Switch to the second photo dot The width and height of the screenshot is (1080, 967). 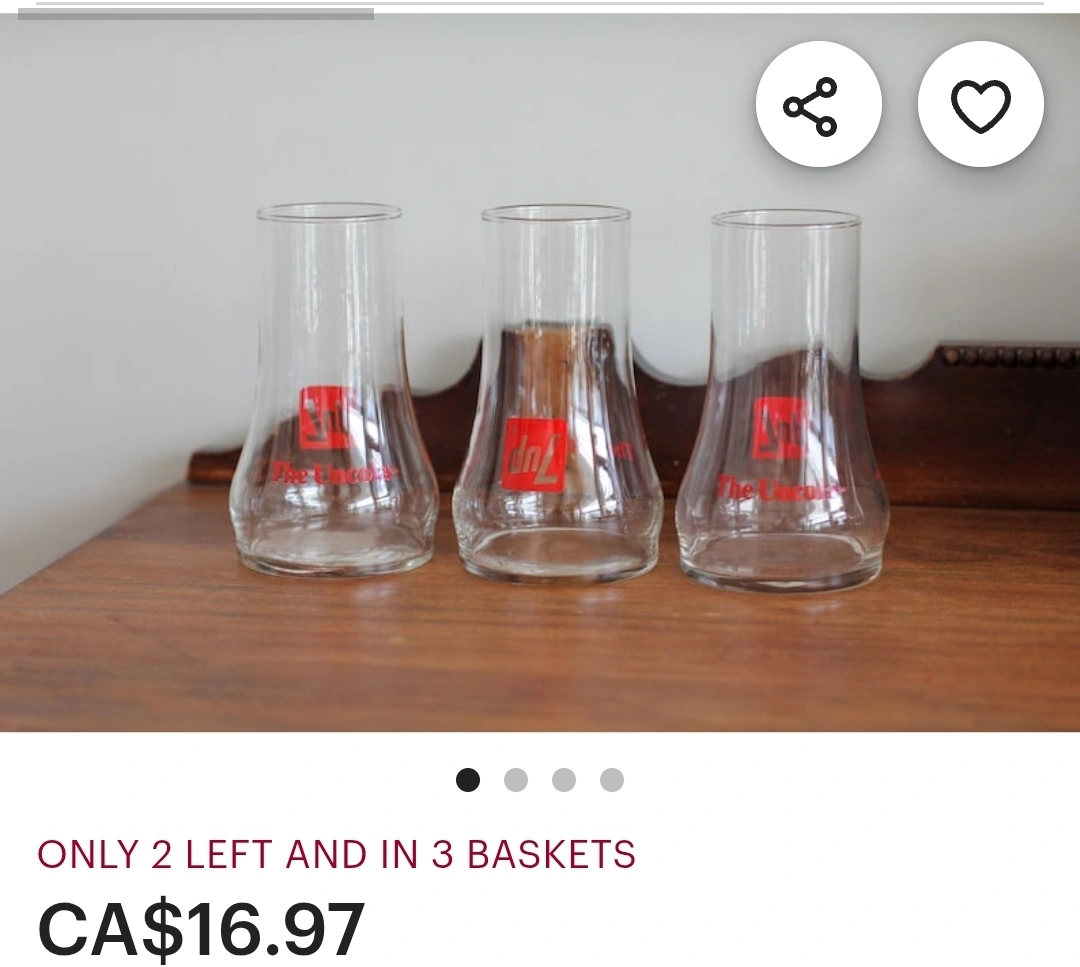click(516, 780)
